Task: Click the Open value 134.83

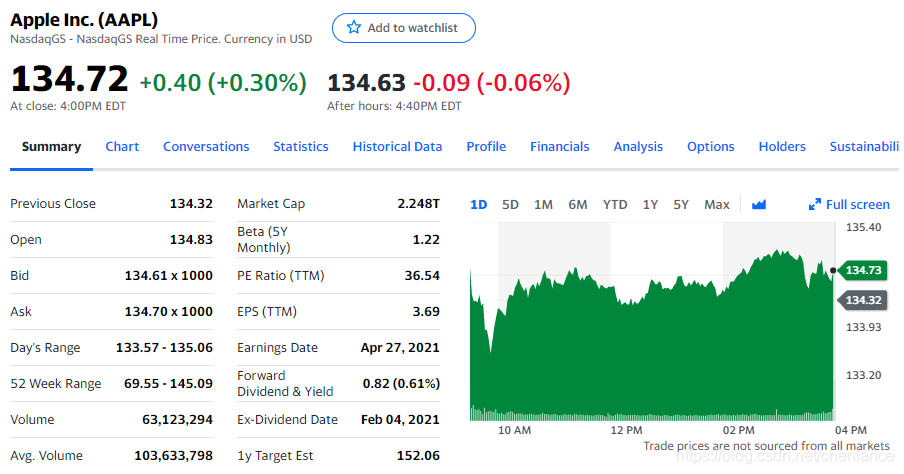Action: point(191,239)
